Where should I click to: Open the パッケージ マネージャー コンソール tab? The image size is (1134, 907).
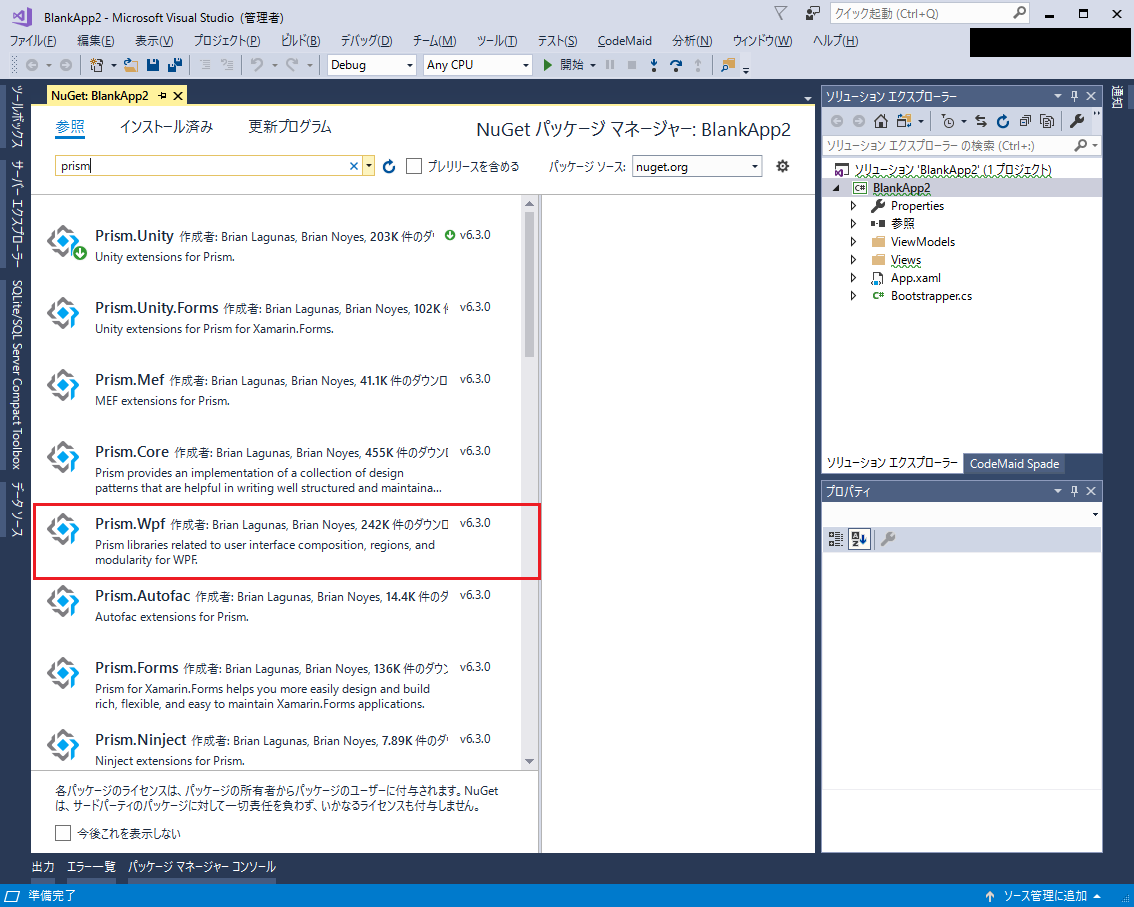point(202,866)
